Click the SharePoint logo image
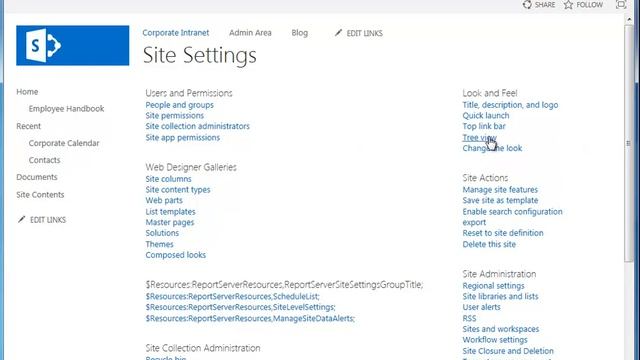The width and height of the screenshot is (640, 360). 73,45
